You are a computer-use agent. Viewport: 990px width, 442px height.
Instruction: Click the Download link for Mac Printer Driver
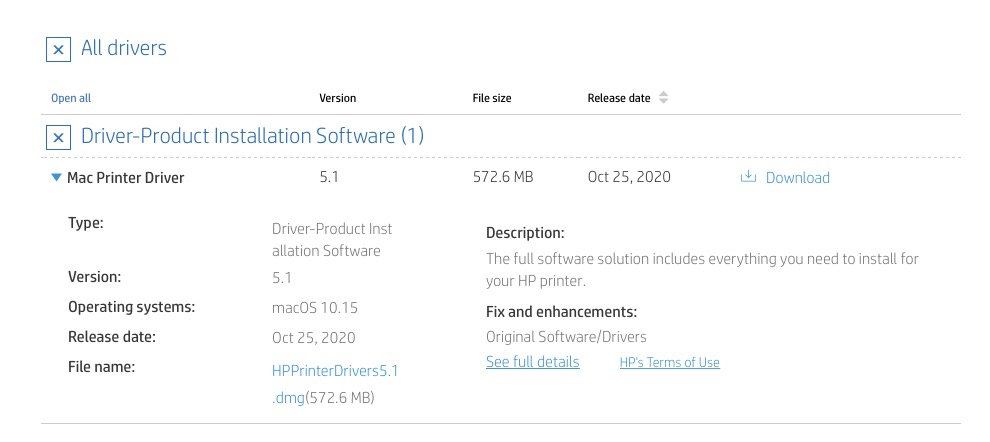click(x=797, y=178)
